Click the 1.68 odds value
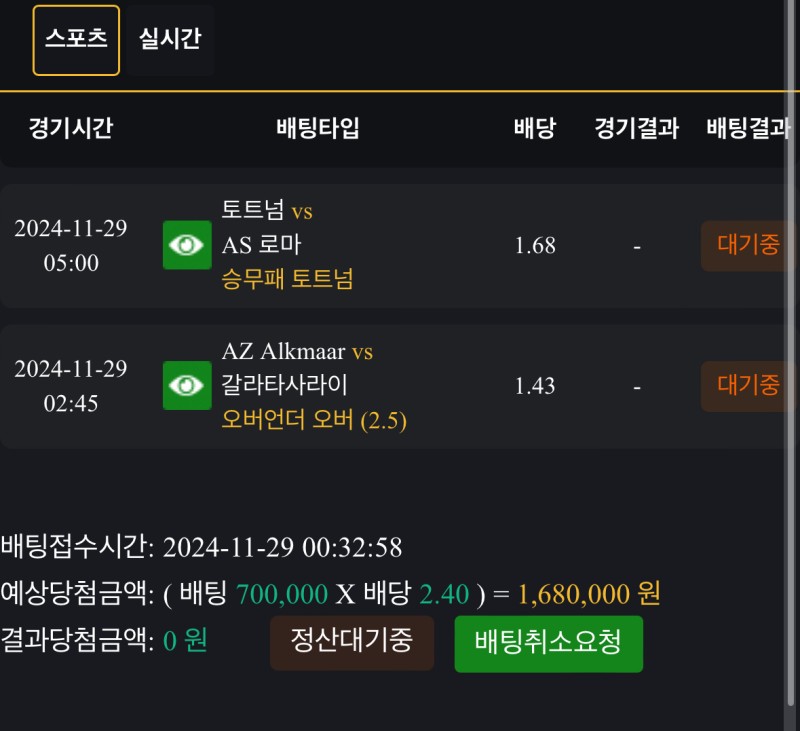The height and width of the screenshot is (731, 800). [x=534, y=245]
